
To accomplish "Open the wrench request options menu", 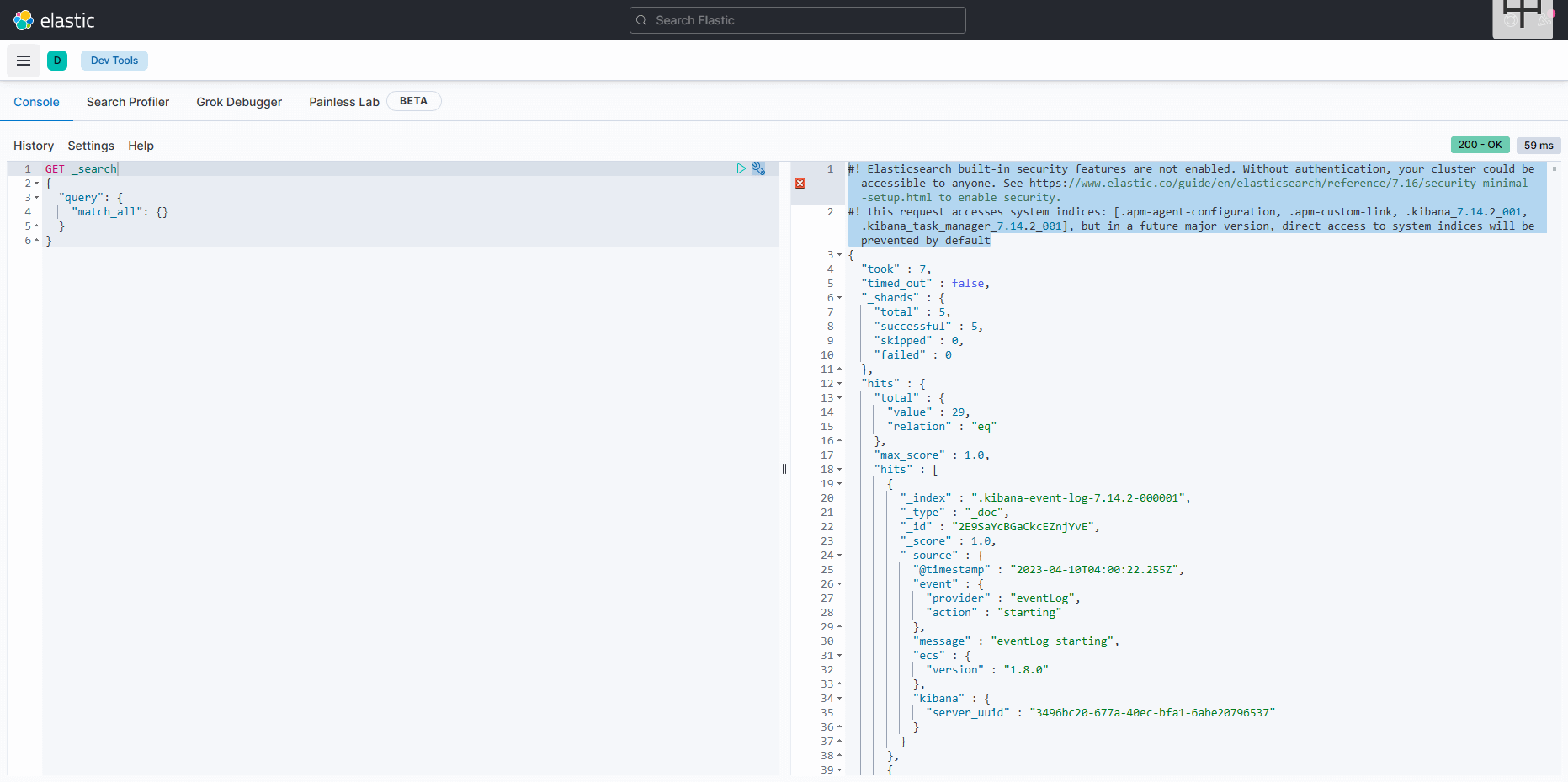I will [x=758, y=168].
